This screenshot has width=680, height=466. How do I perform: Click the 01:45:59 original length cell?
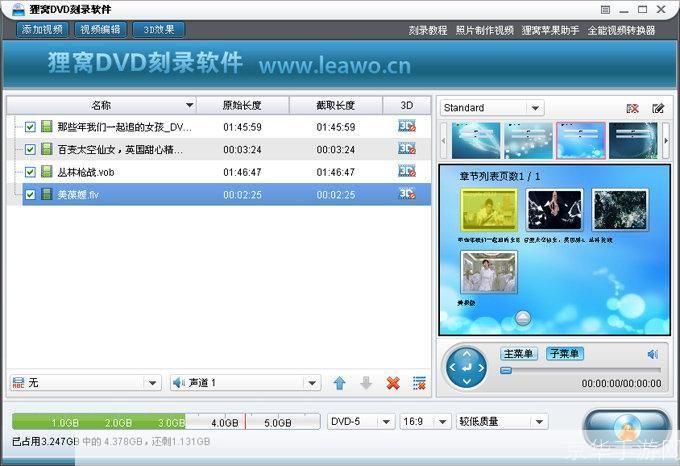tap(242, 127)
